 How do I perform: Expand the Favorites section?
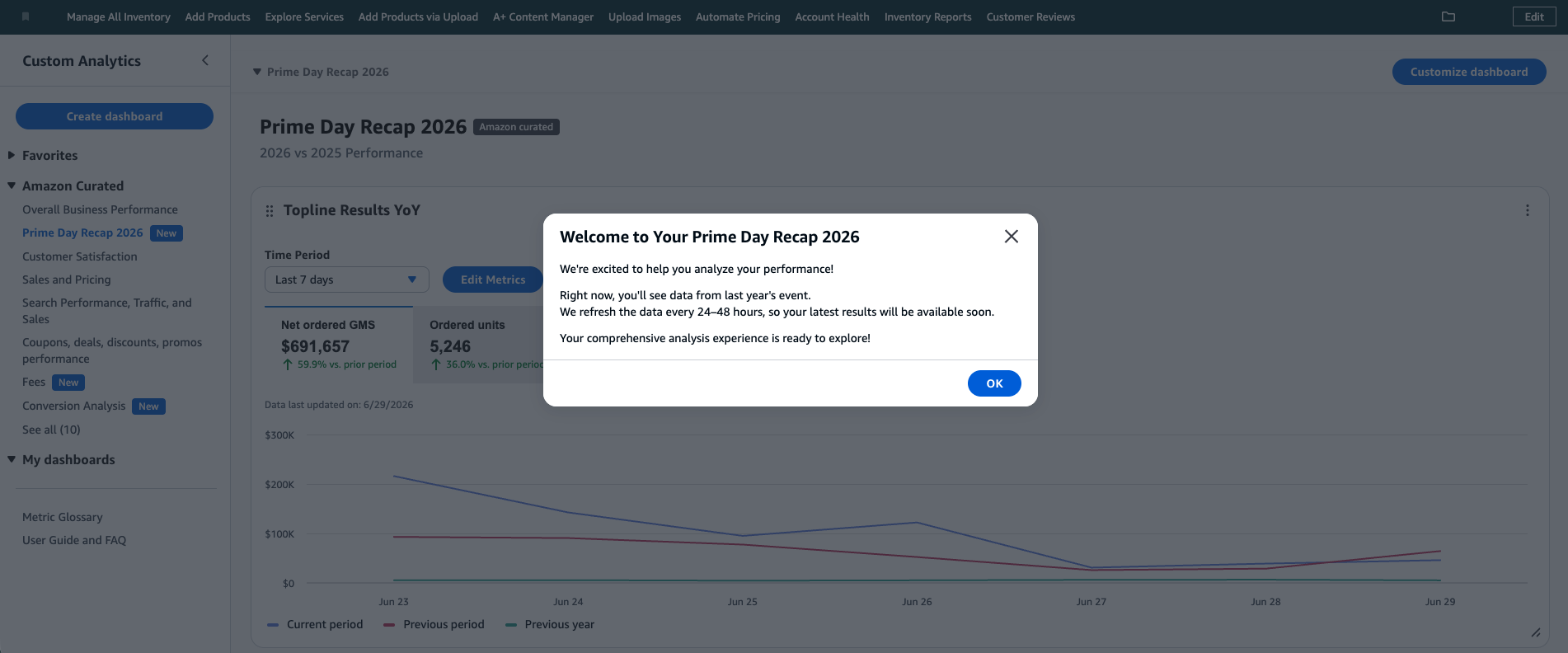point(12,155)
